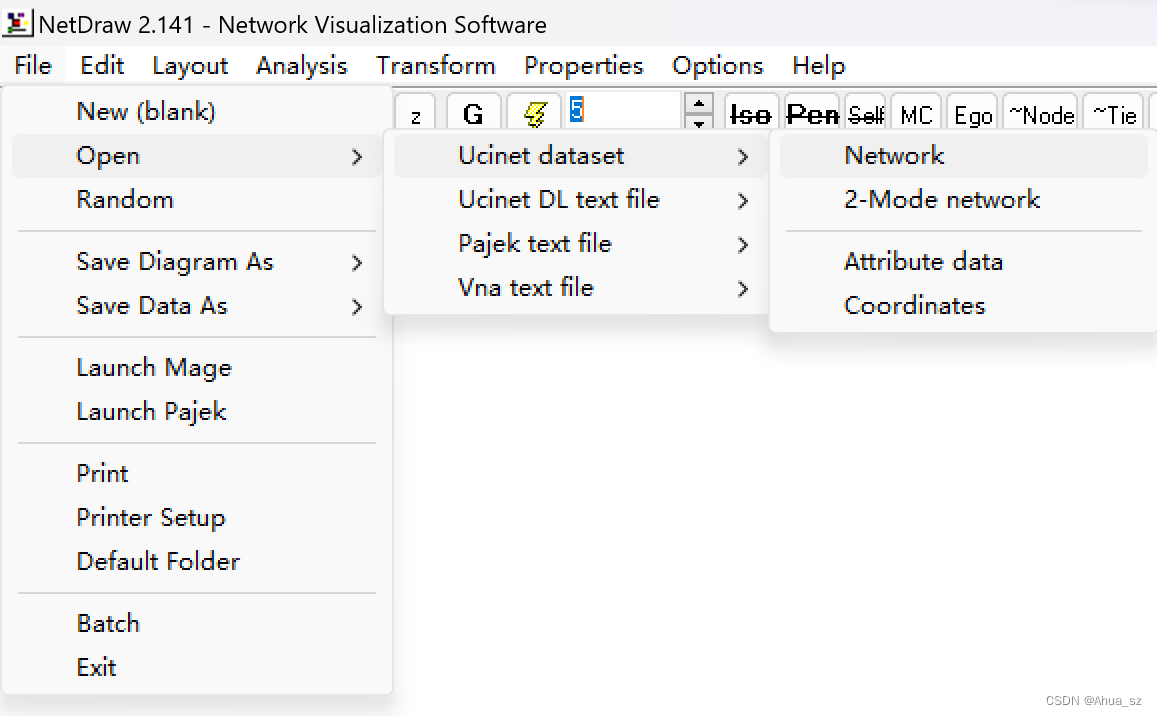
Task: Open the Layout menu
Action: coord(190,66)
